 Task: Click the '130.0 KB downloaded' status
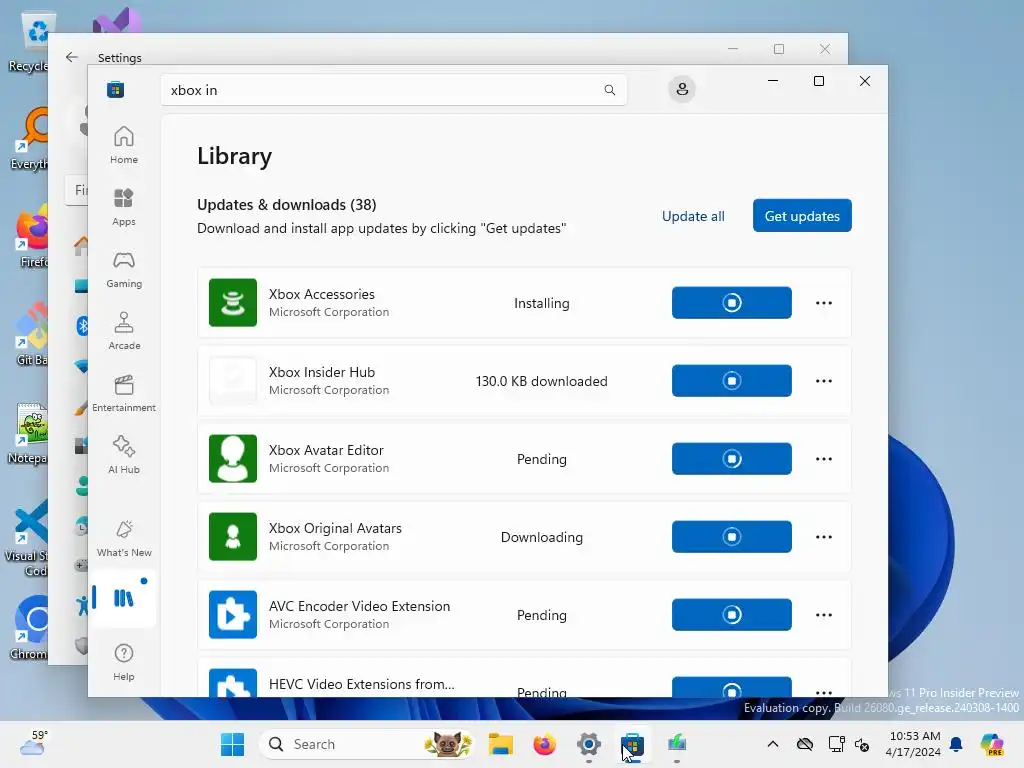541,381
